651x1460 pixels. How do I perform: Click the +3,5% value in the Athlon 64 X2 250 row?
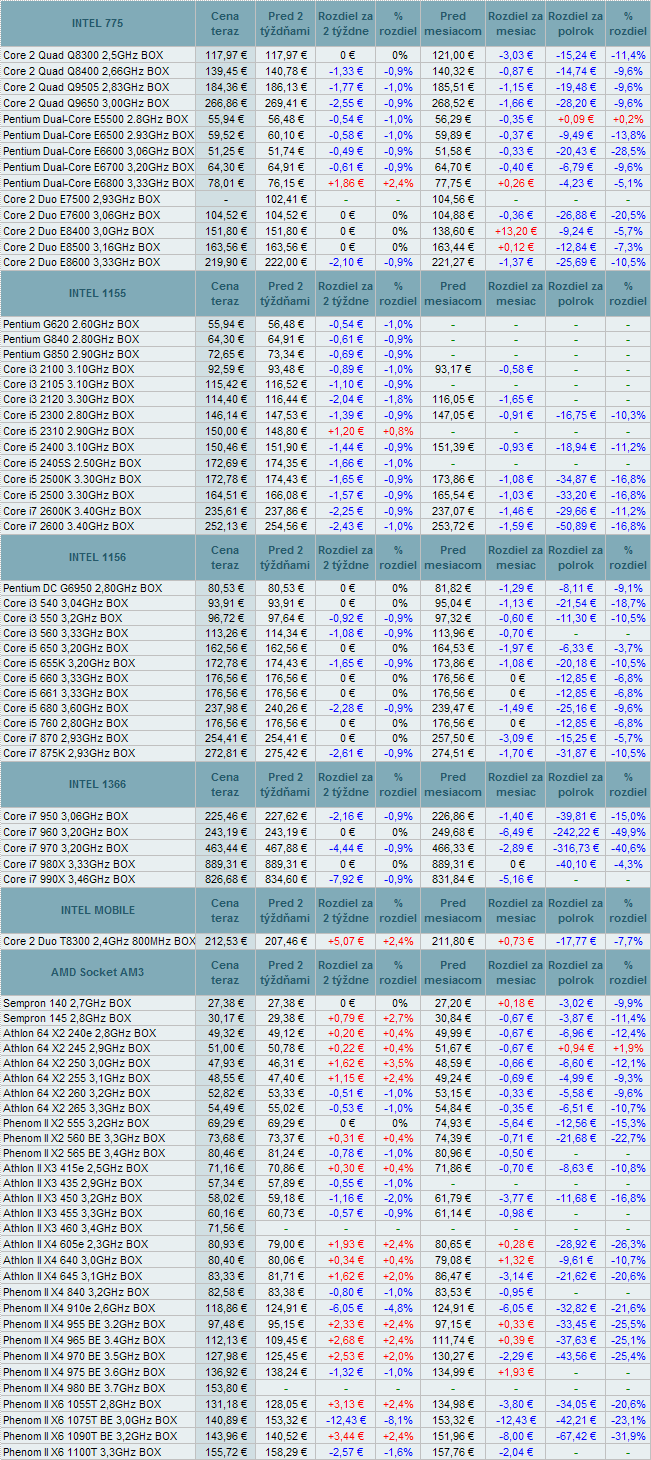(x=399, y=1064)
